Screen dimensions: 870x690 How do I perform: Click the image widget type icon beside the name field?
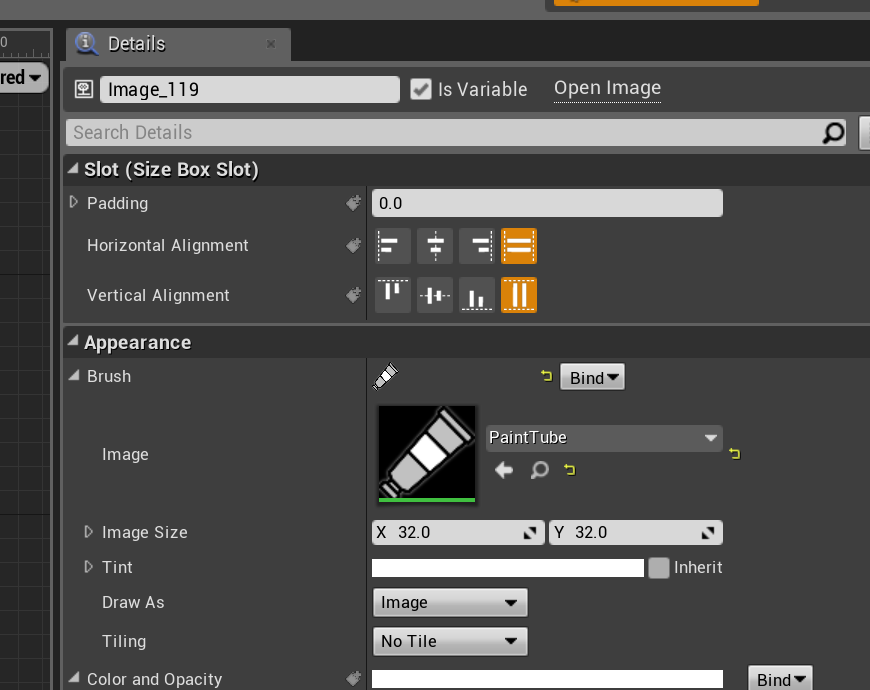tap(84, 89)
